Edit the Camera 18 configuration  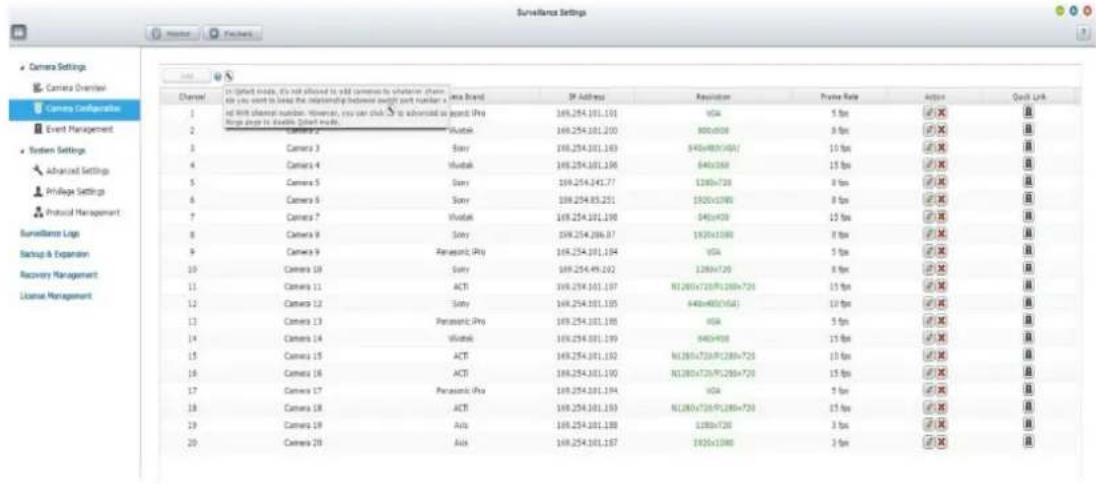pos(929,408)
